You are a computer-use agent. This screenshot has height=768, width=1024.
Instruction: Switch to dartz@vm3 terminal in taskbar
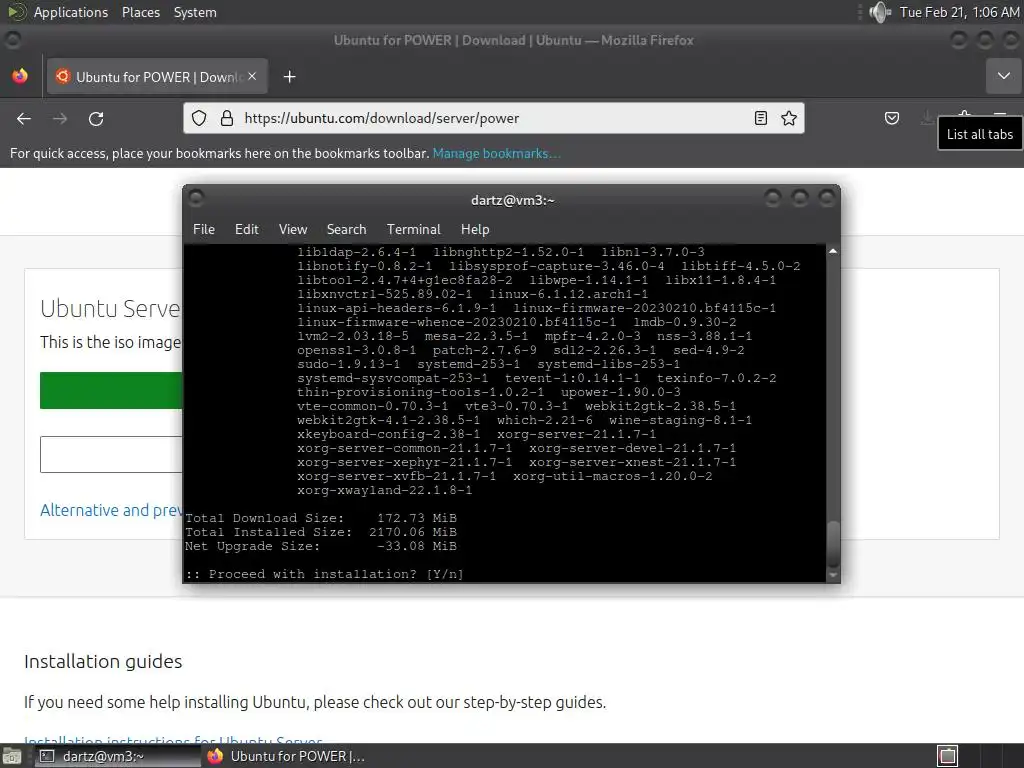click(118, 756)
